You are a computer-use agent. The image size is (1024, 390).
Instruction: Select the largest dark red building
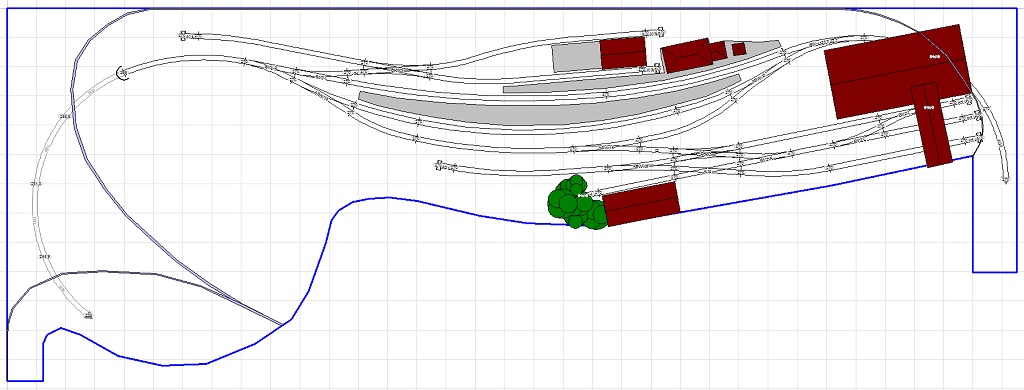pyautogui.click(x=897, y=71)
